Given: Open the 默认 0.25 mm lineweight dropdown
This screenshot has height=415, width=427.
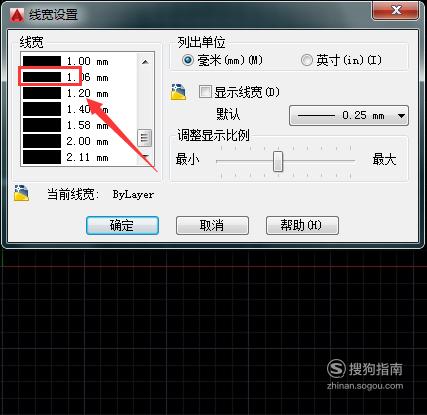Looking at the screenshot, I should tap(349, 116).
